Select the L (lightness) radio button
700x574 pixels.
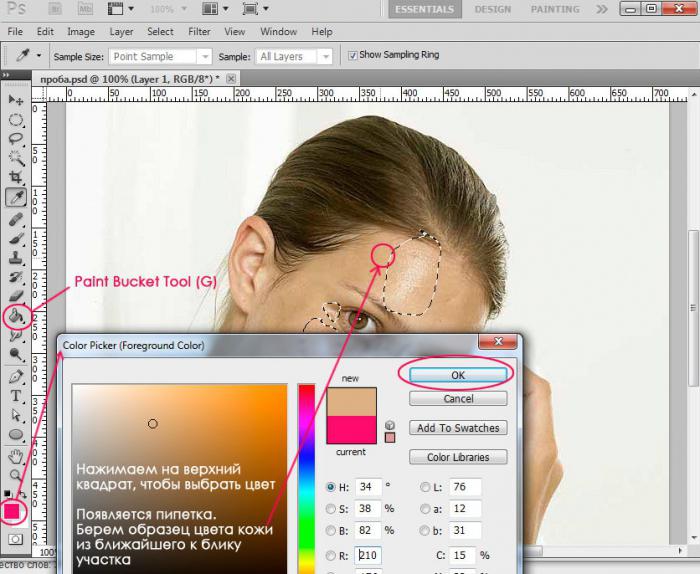click(425, 487)
